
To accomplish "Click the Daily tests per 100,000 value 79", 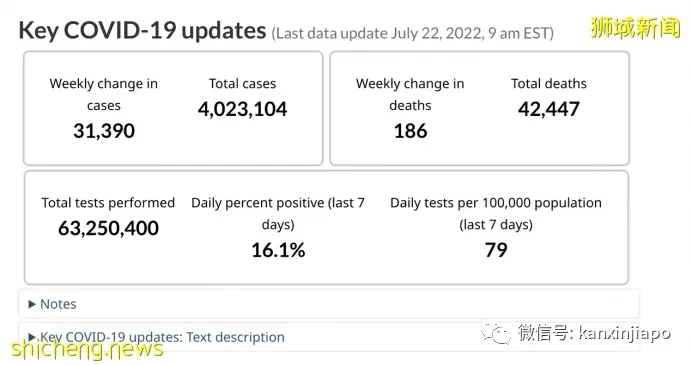I will tap(496, 250).
